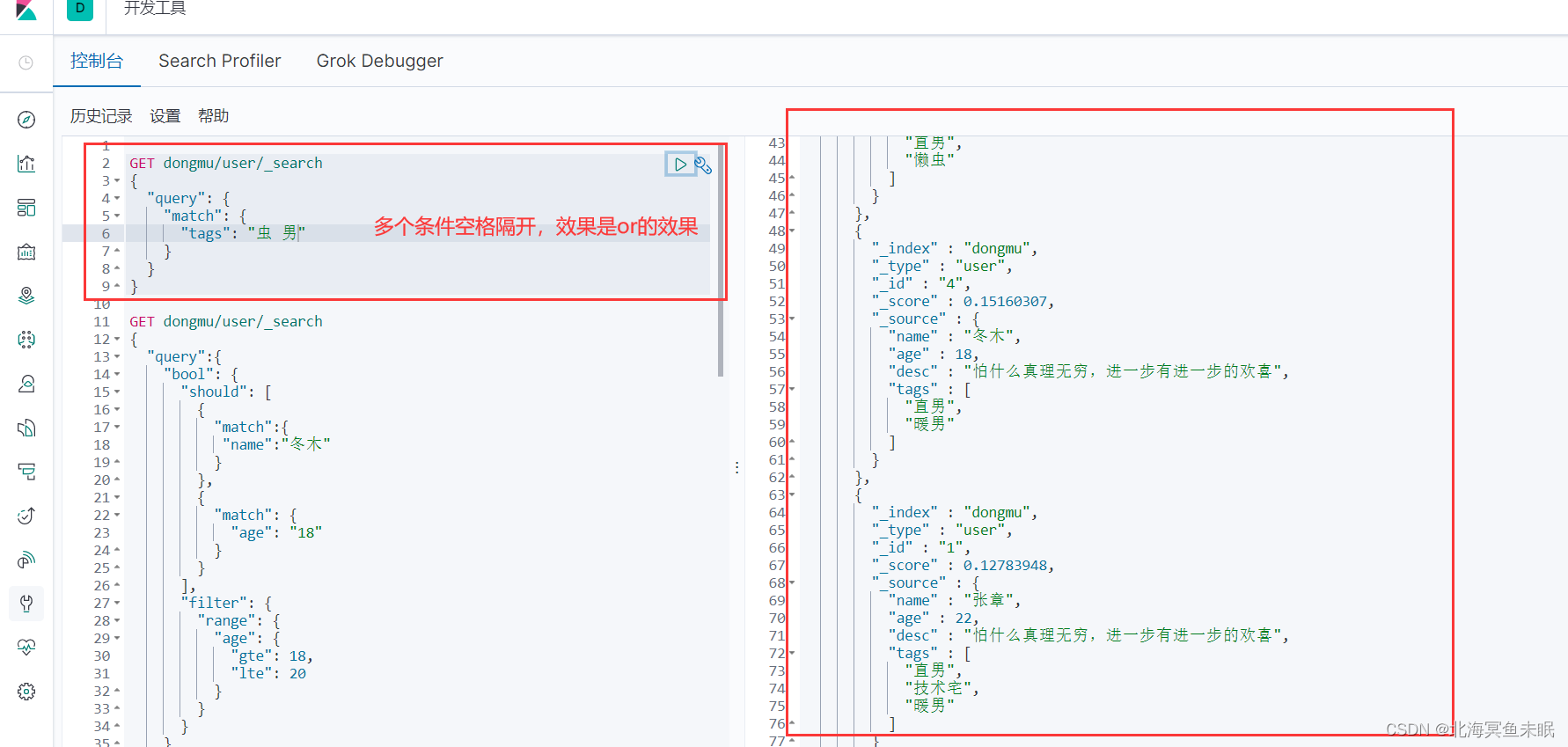Viewport: 1568px width, 747px height.
Task: Collapse the match block at line 22
Action: point(117,516)
